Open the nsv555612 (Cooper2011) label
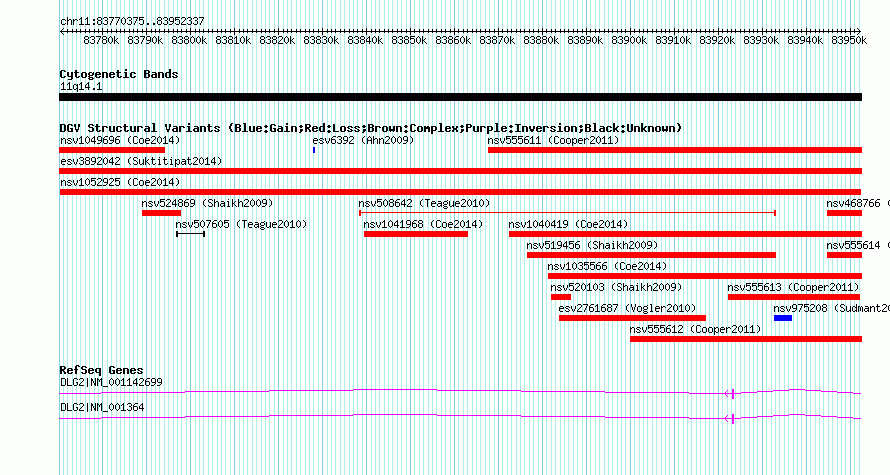This screenshot has height=475, width=890. click(x=695, y=329)
